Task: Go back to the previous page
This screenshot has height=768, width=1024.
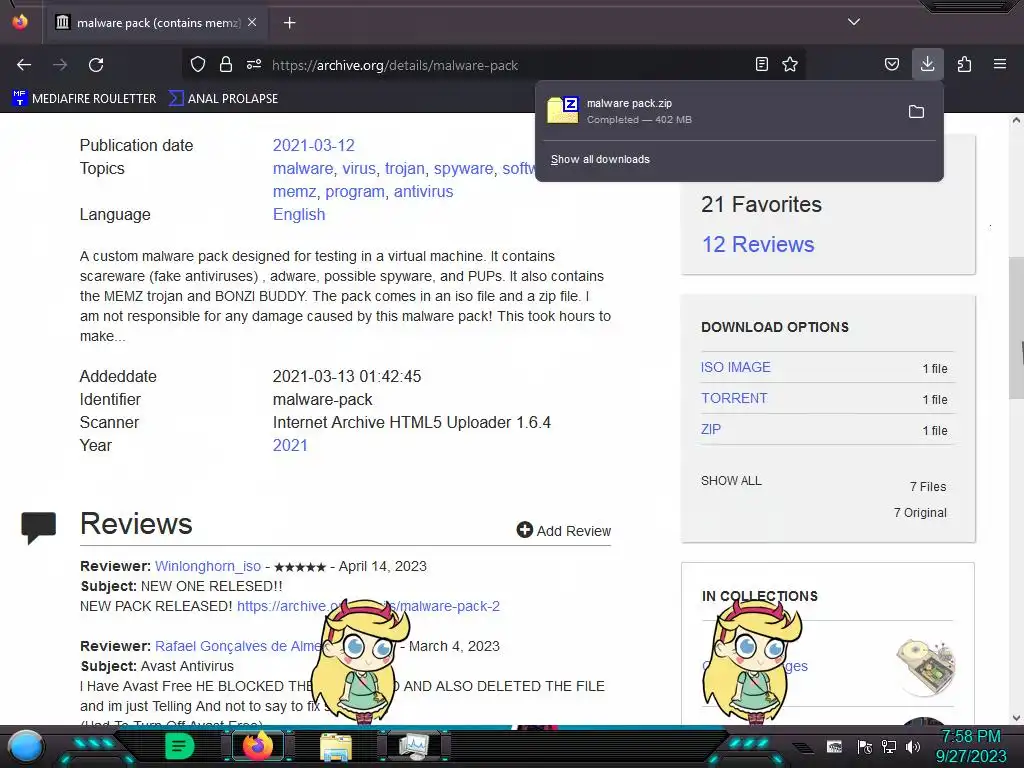Action: pyautogui.click(x=24, y=65)
